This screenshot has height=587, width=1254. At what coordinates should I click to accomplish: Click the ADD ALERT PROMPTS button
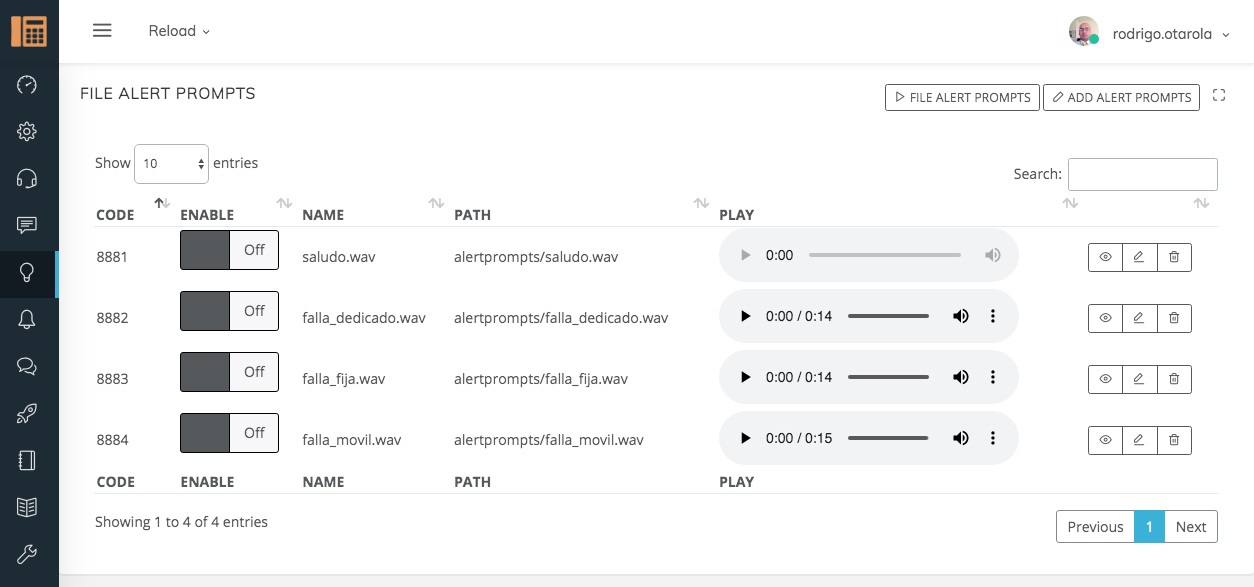pyautogui.click(x=1121, y=97)
